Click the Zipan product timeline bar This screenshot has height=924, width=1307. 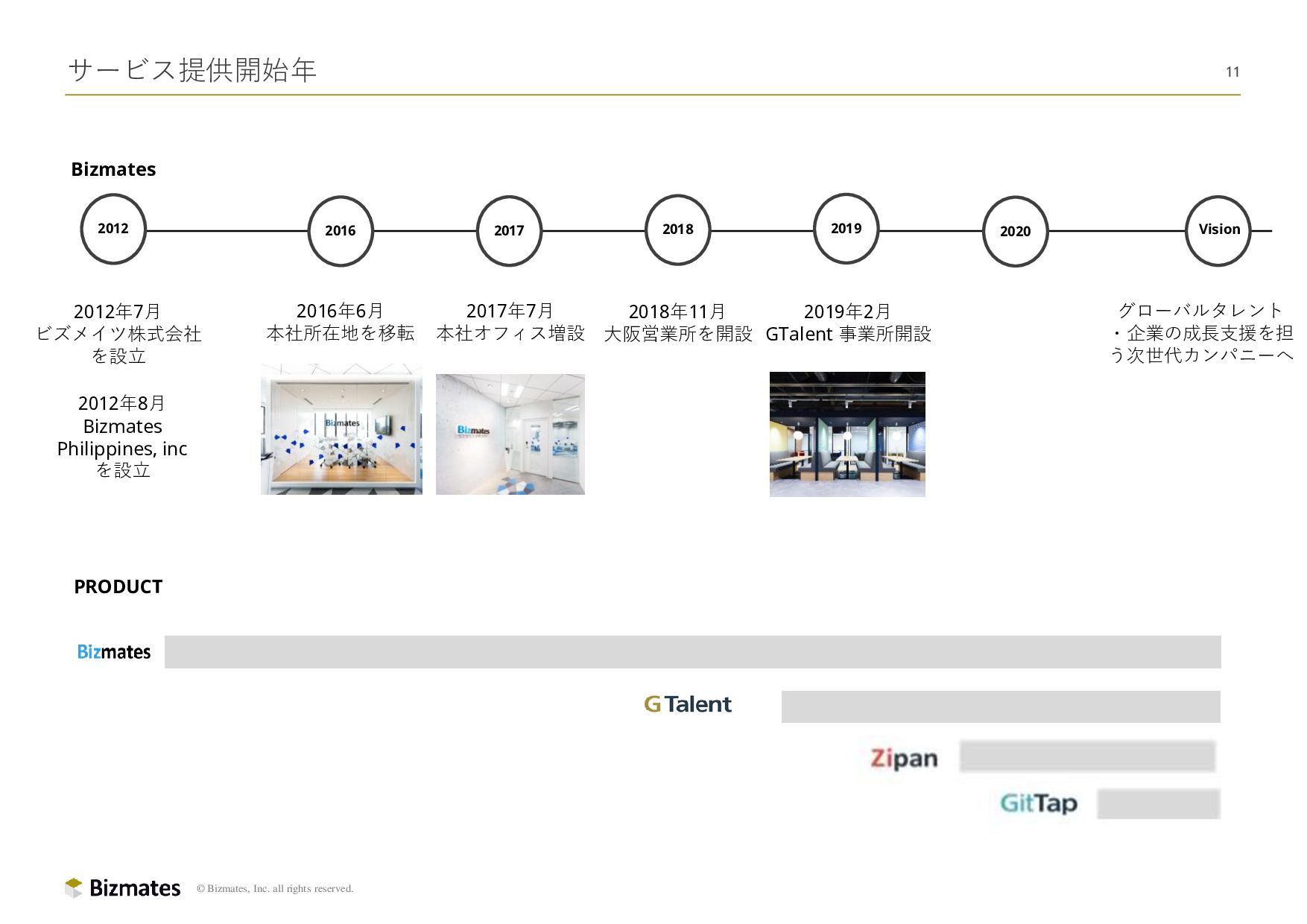click(x=1088, y=756)
